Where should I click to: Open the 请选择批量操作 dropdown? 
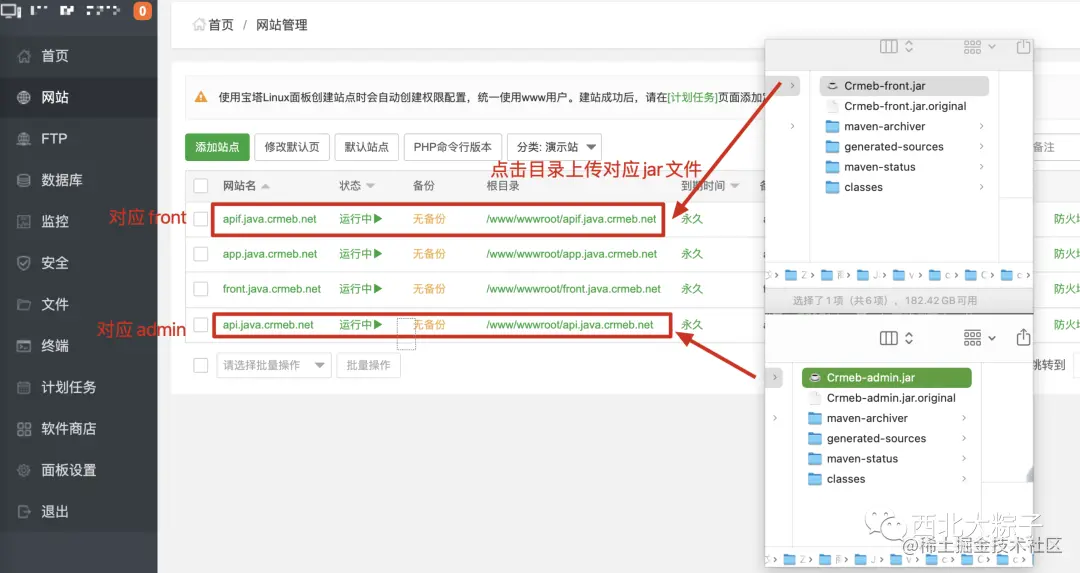point(274,365)
